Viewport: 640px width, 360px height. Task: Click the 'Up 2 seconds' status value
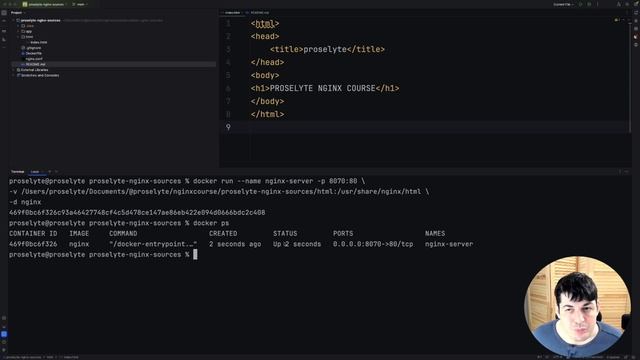click(x=297, y=244)
